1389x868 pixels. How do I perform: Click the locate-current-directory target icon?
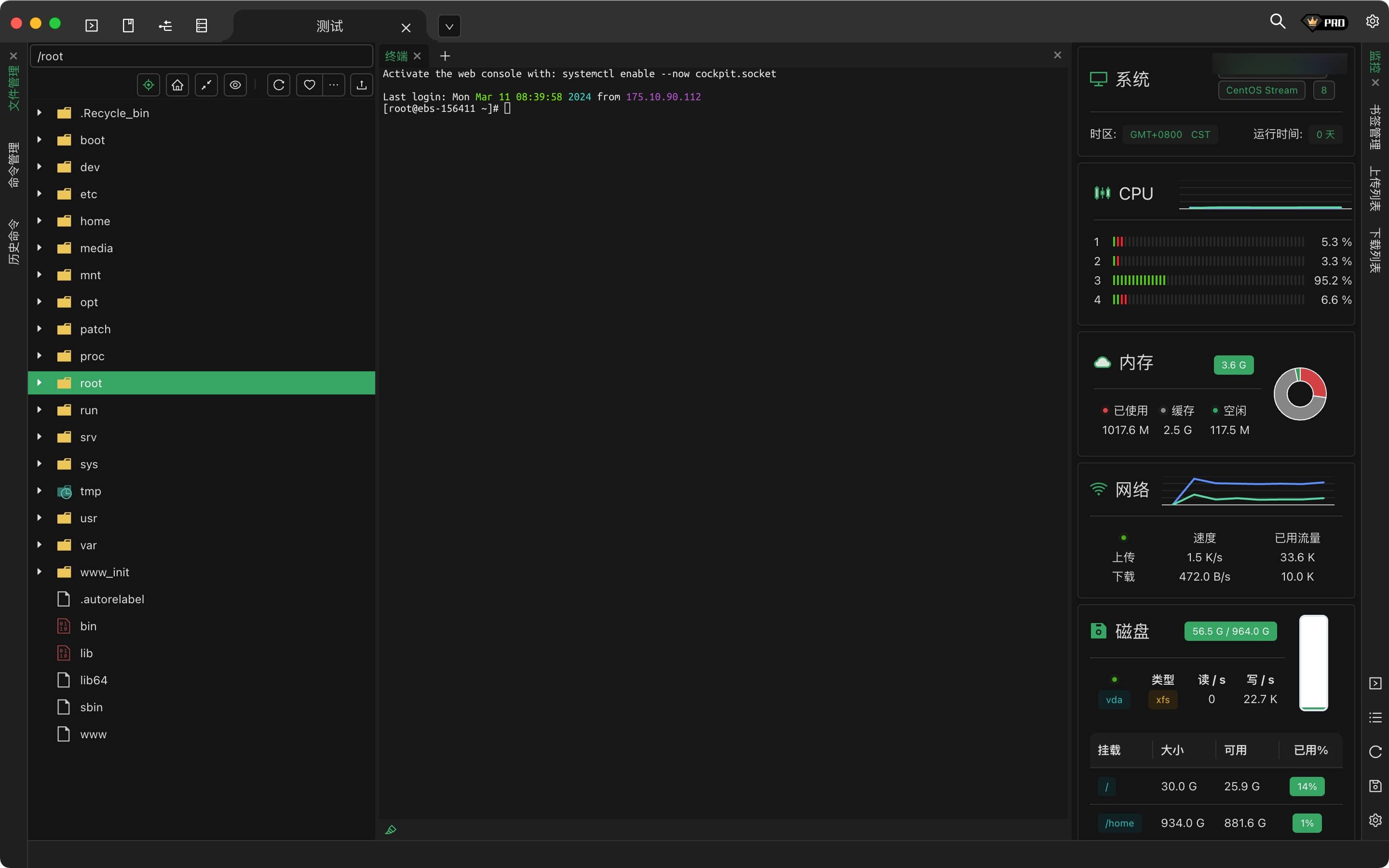click(x=149, y=85)
